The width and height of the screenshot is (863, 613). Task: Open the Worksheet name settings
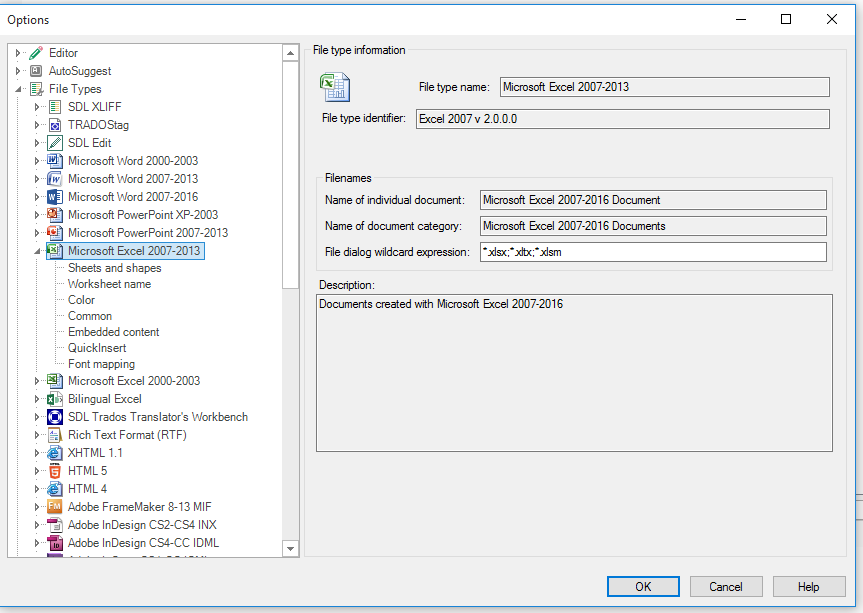pos(110,284)
